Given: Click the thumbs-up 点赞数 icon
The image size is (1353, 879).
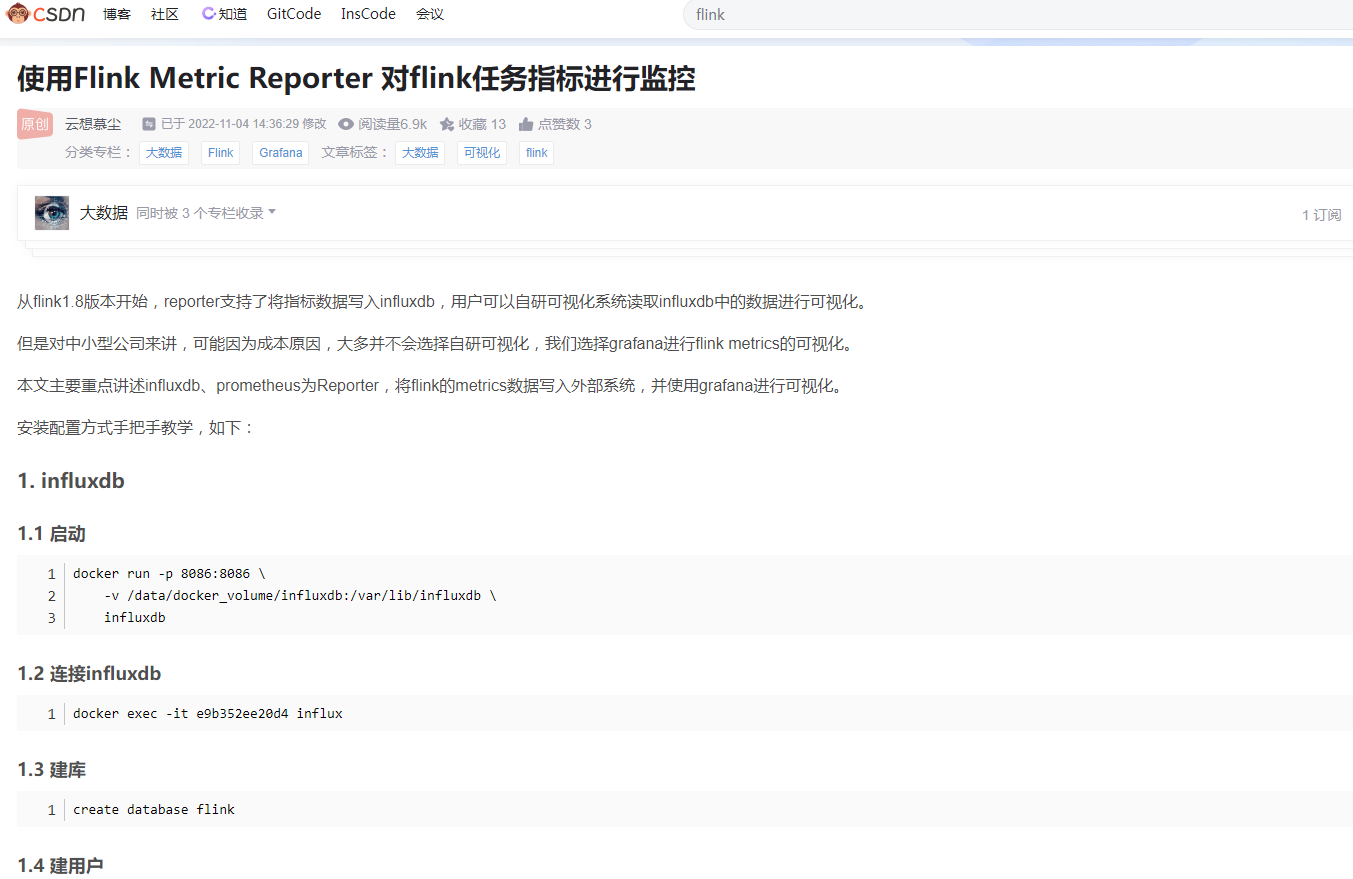Looking at the screenshot, I should (526, 124).
